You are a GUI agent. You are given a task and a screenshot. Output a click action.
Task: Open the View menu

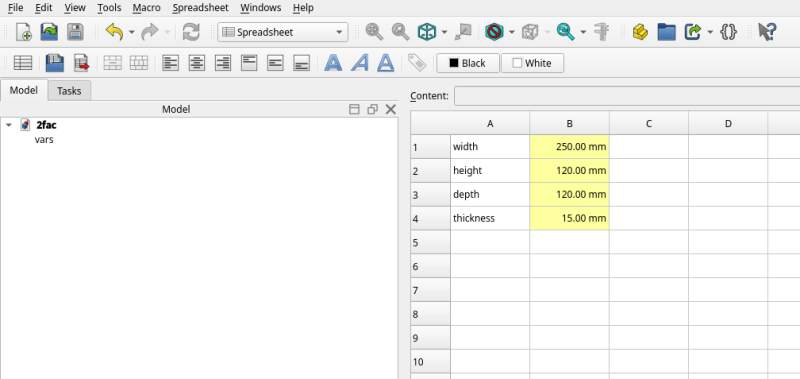pyautogui.click(x=74, y=8)
